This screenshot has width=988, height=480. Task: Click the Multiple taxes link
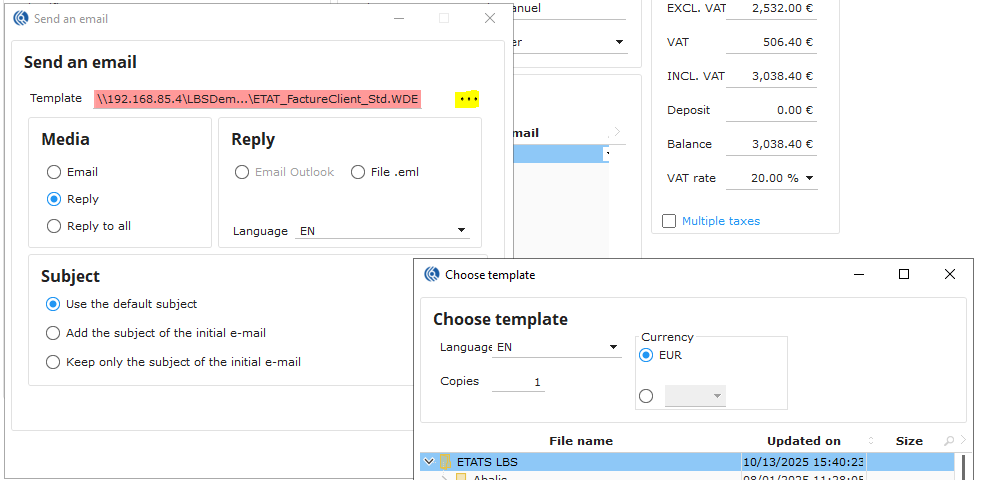721,221
